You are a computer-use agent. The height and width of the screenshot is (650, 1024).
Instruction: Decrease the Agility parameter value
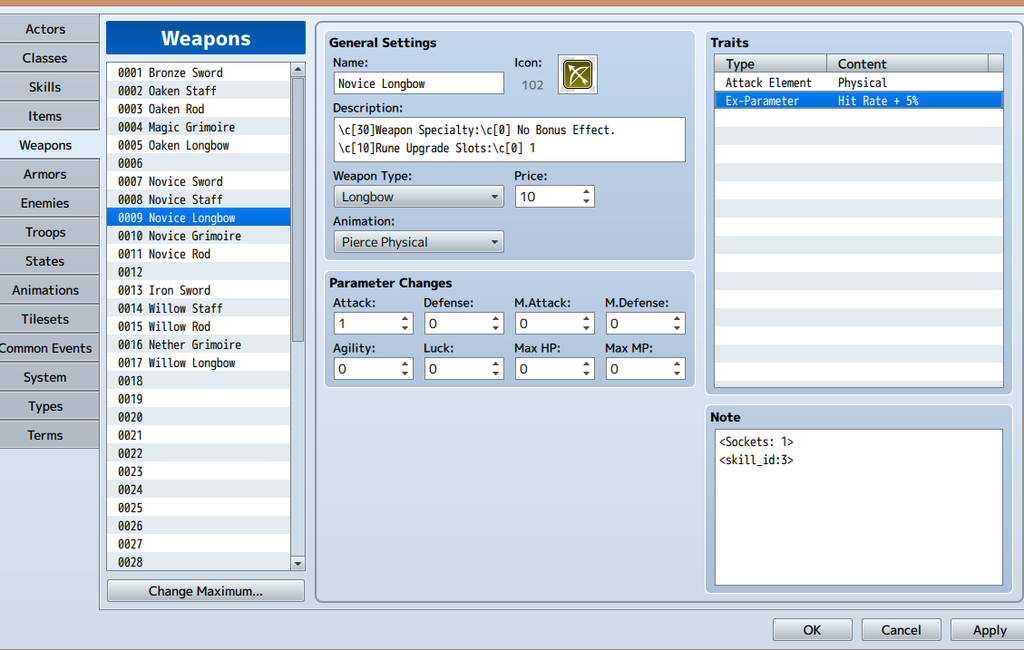click(405, 374)
